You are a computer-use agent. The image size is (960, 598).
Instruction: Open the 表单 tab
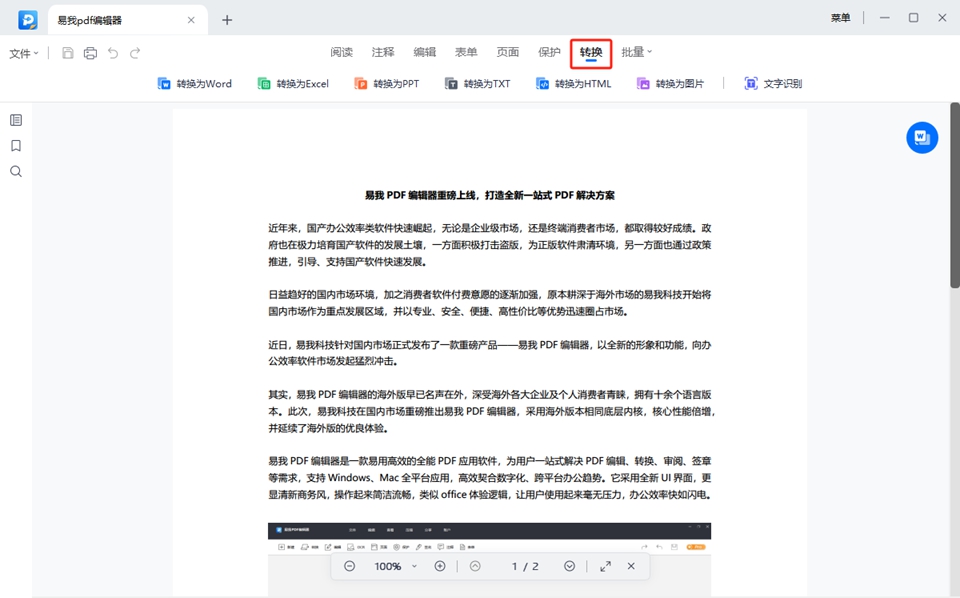(466, 52)
